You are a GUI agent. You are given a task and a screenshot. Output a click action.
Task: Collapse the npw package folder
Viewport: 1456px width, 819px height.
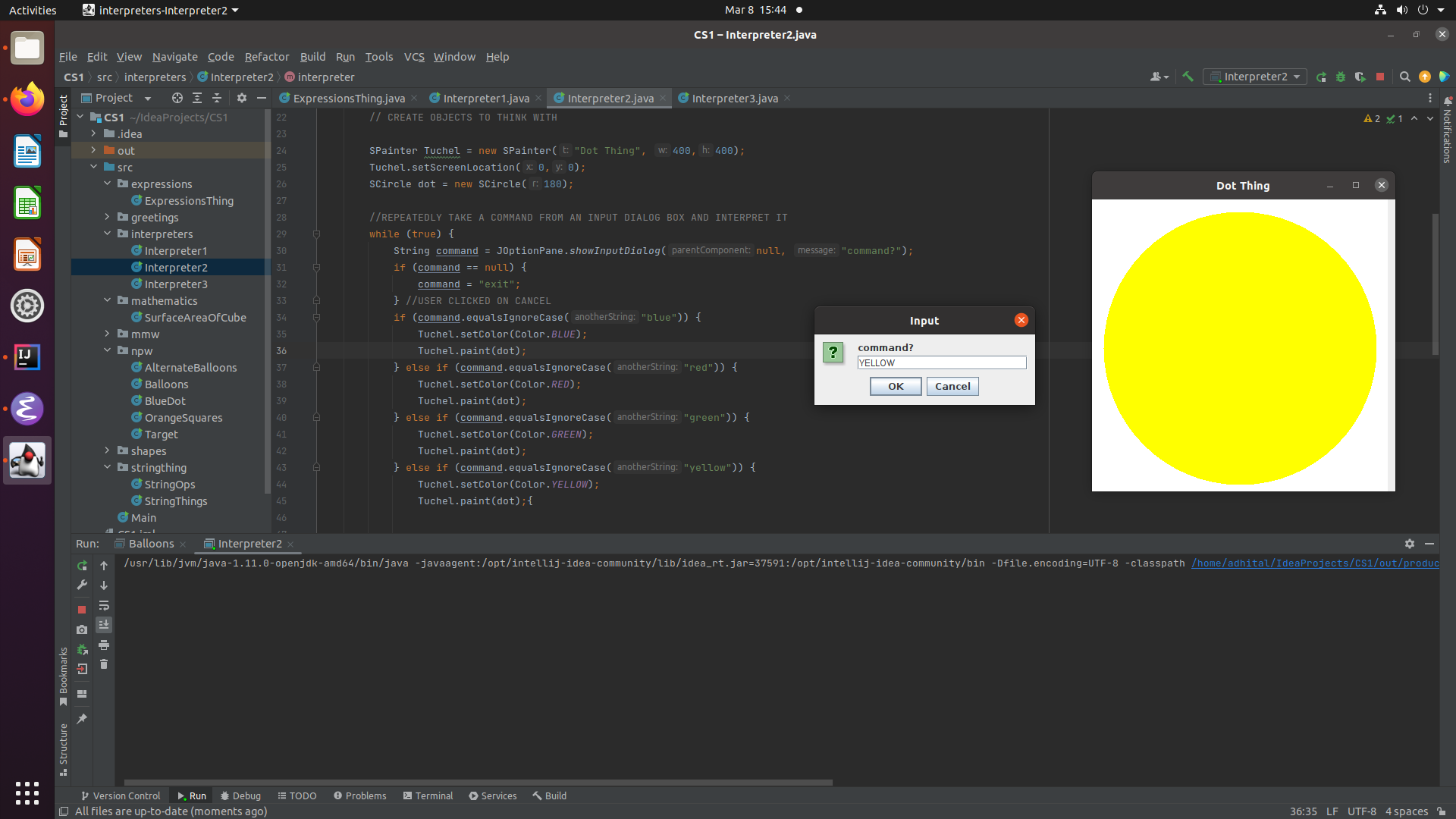pyautogui.click(x=108, y=350)
